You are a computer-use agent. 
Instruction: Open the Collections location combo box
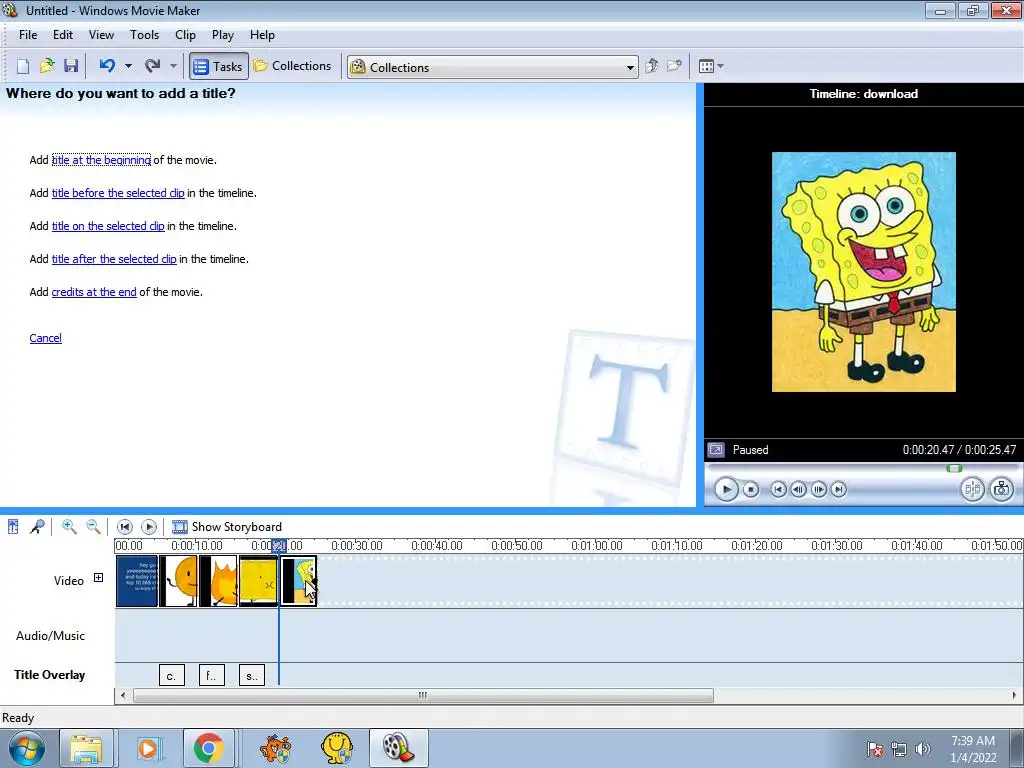(x=492, y=67)
